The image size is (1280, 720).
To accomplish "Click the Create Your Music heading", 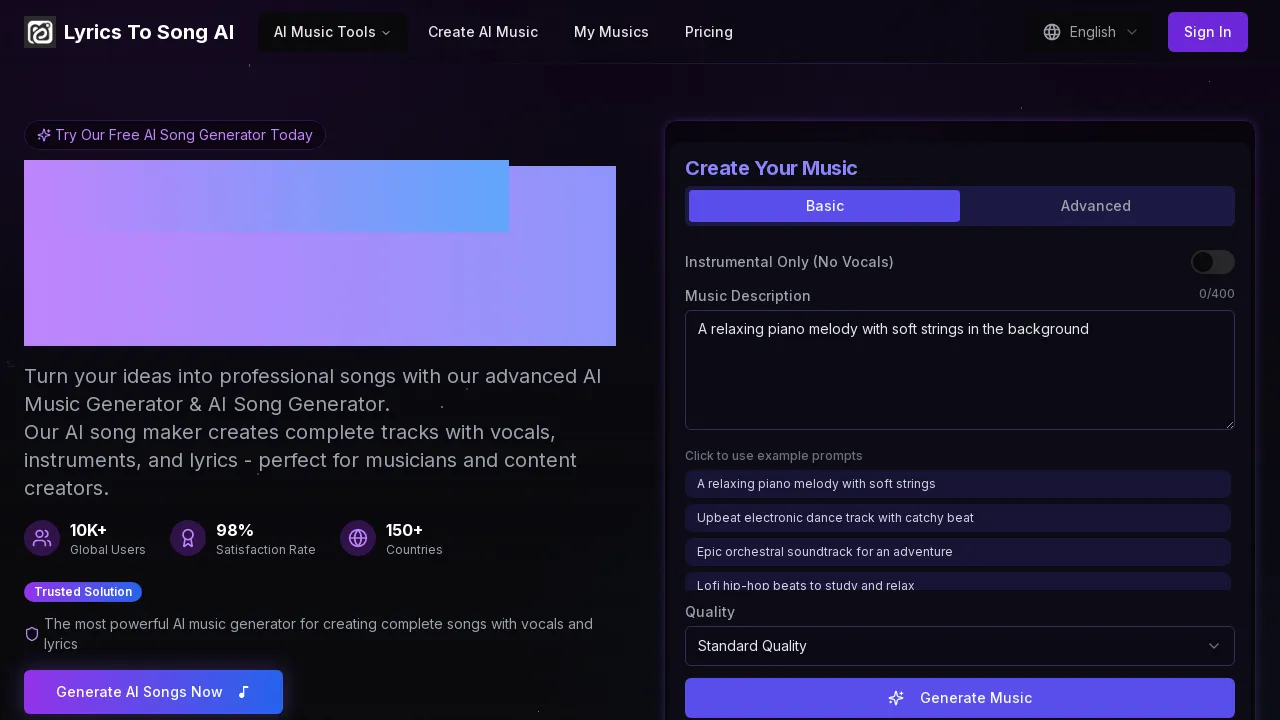I will pos(771,168).
